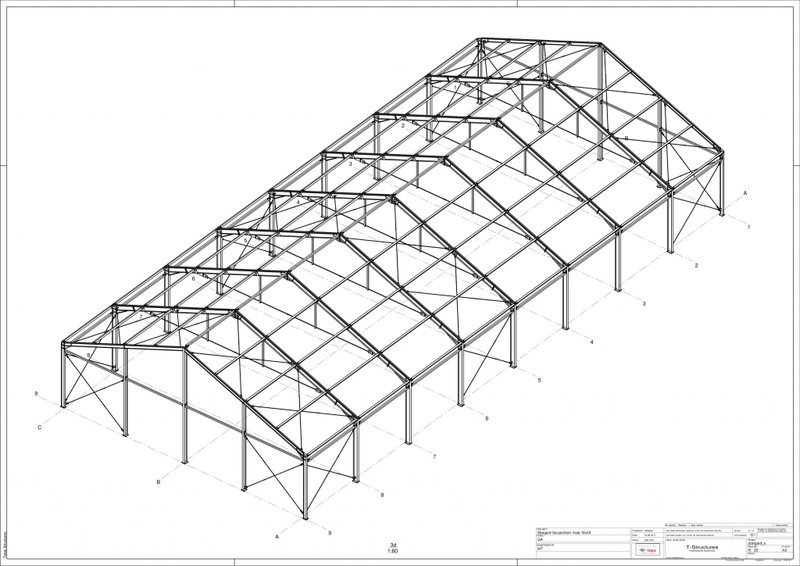Click the vertical Tekla Structures margin text

pyautogui.click(x=4, y=545)
